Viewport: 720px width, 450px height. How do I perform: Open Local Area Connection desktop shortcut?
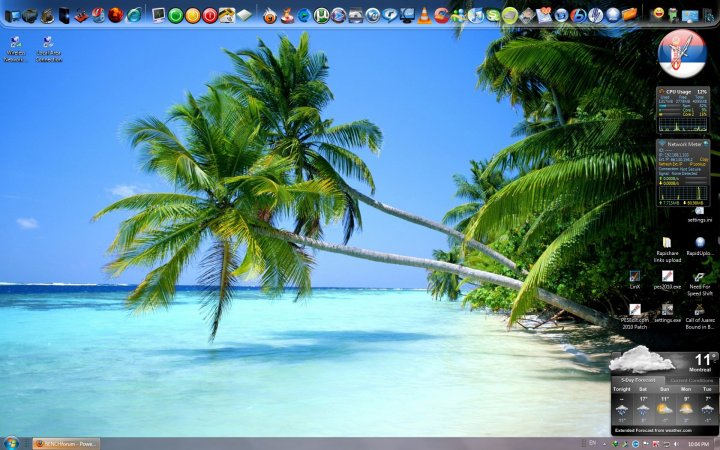pyautogui.click(x=48, y=49)
